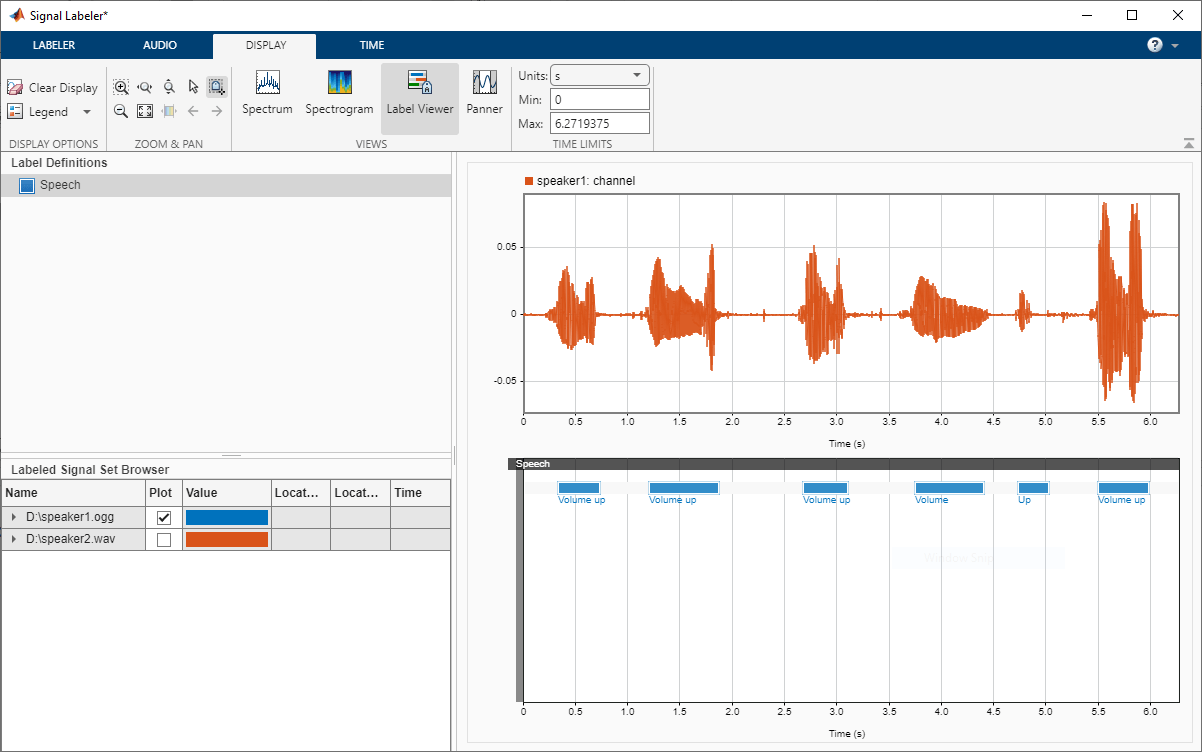The height and width of the screenshot is (752, 1202).
Task: Expand the D:\speaker1.ogg tree row
Action: pyautogui.click(x=14, y=517)
